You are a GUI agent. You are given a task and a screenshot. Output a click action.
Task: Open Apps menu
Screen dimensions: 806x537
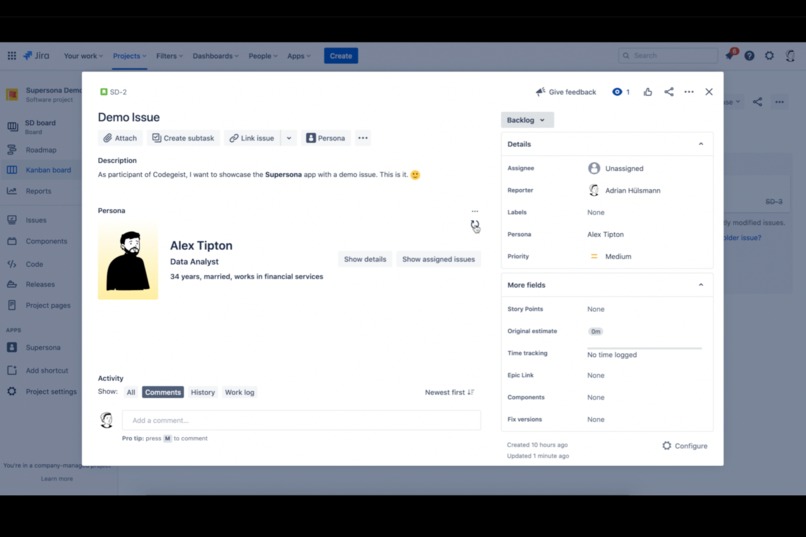click(x=299, y=55)
